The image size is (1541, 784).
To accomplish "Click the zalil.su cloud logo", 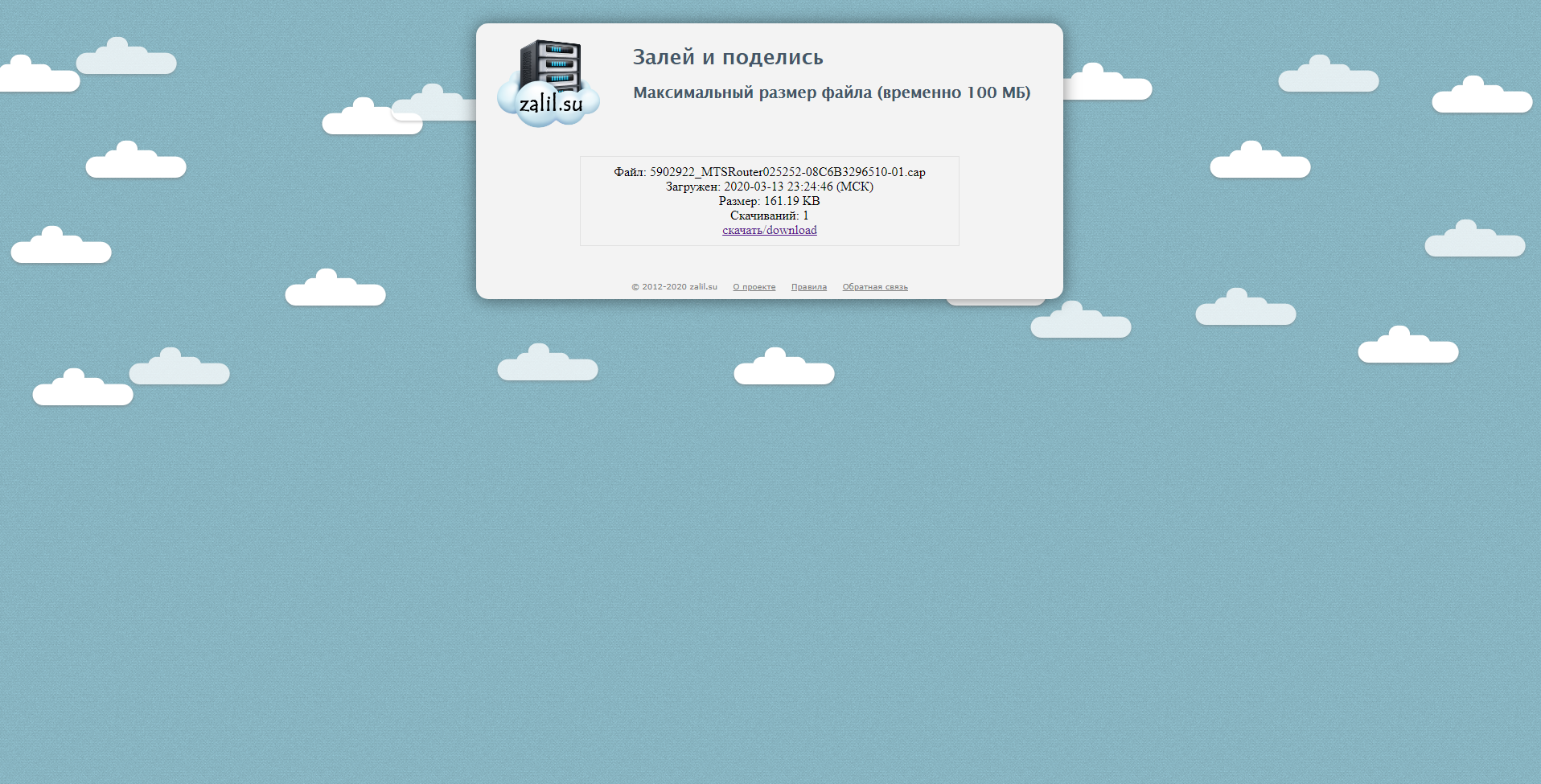I will [x=549, y=105].
